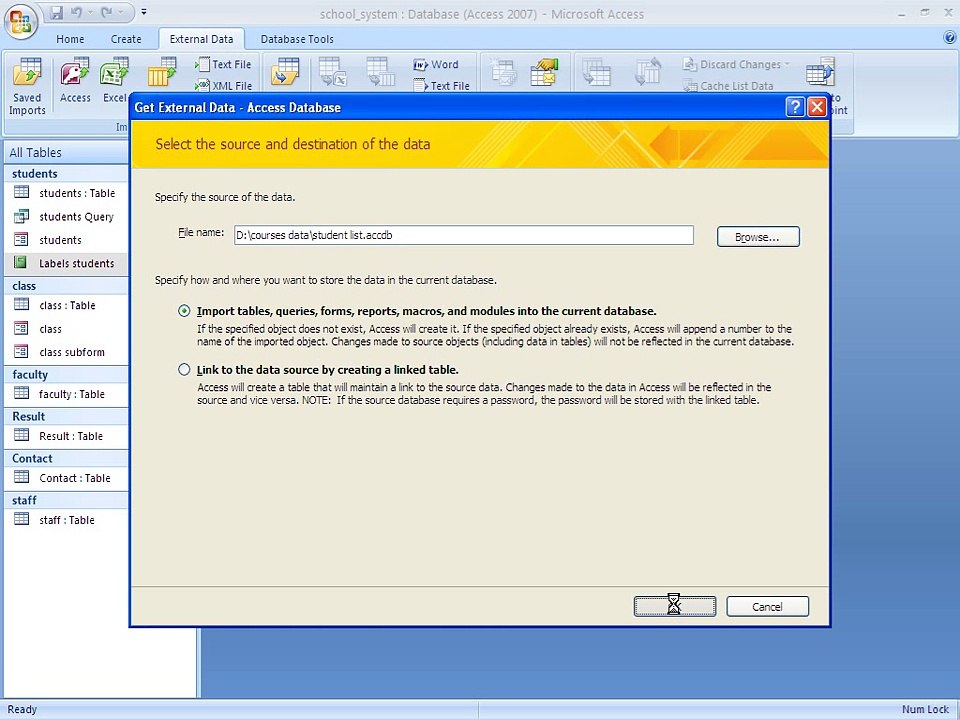Collapse the staff group header

[66, 500]
